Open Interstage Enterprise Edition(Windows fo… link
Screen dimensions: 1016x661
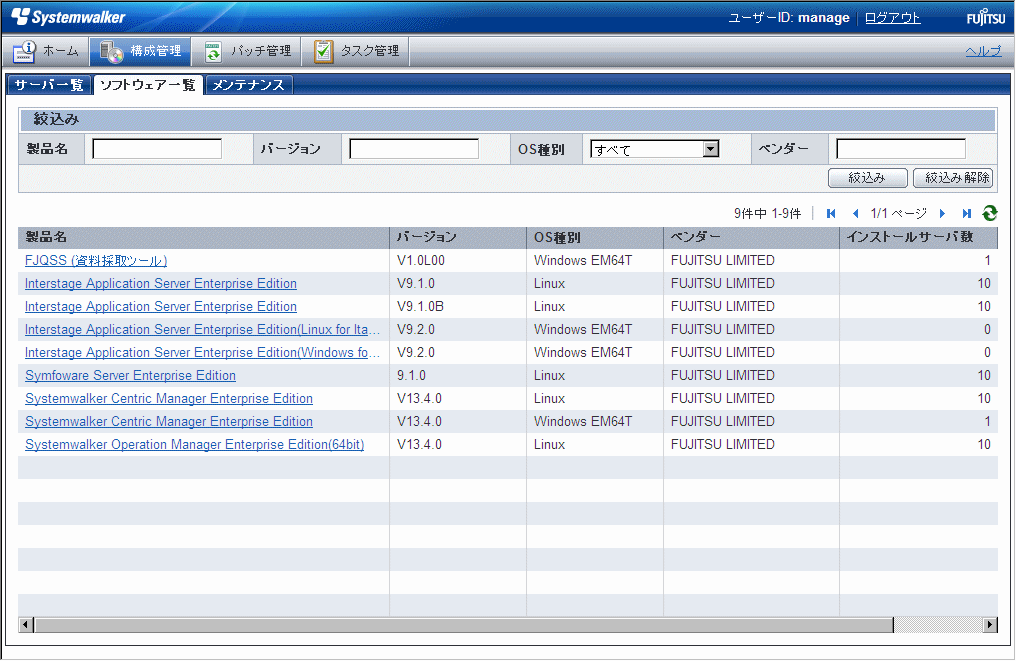coord(202,353)
